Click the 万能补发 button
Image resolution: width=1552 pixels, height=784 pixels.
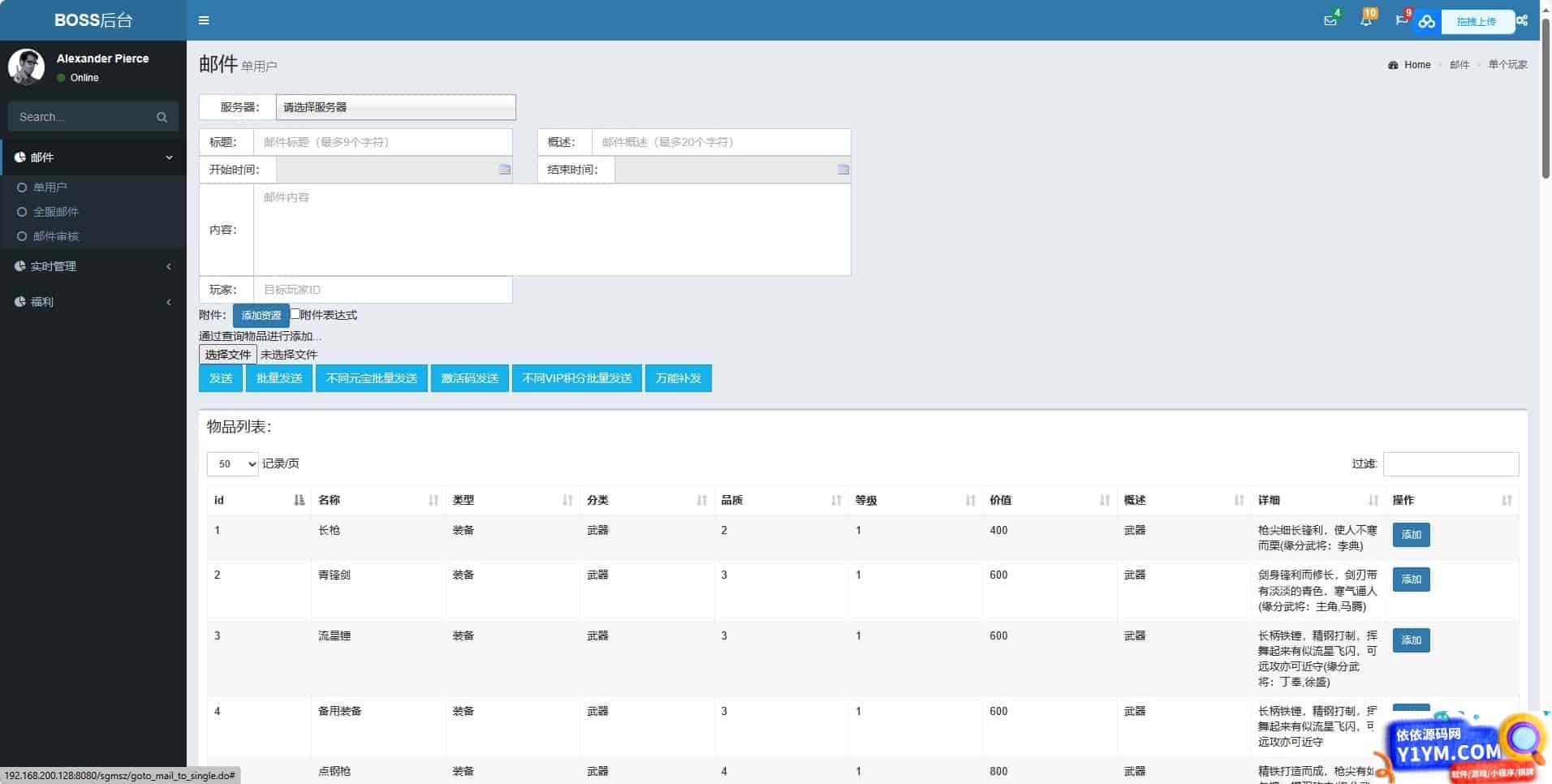[679, 378]
